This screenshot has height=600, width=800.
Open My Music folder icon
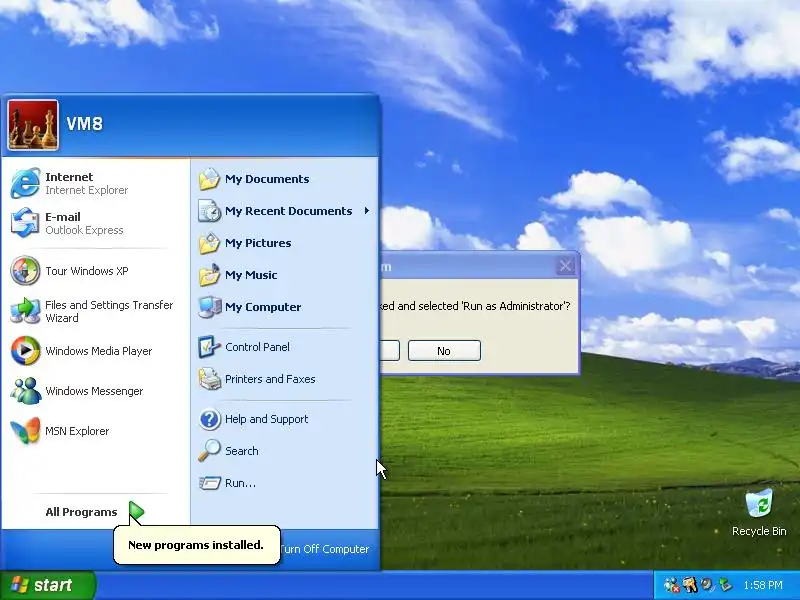pyautogui.click(x=209, y=275)
